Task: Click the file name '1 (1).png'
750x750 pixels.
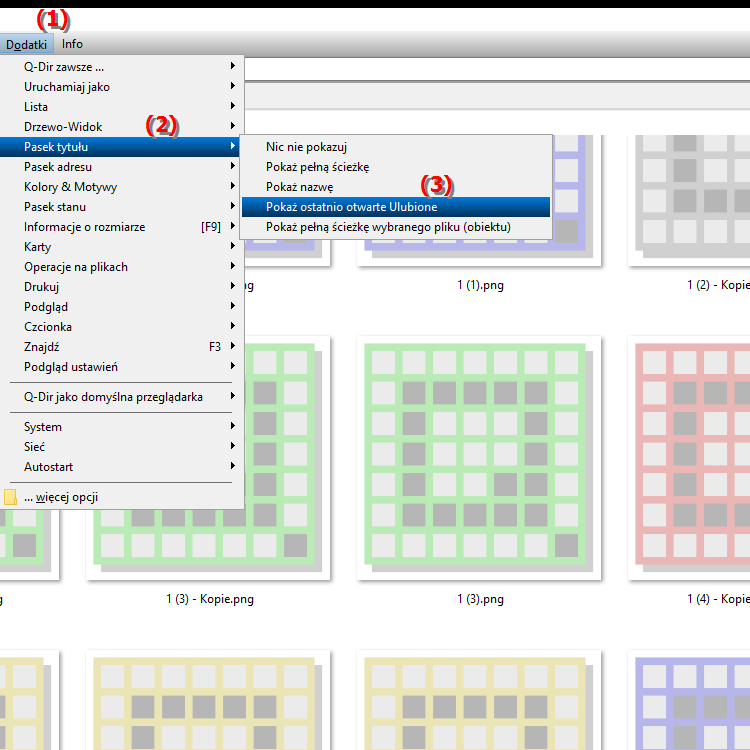Action: [x=480, y=286]
